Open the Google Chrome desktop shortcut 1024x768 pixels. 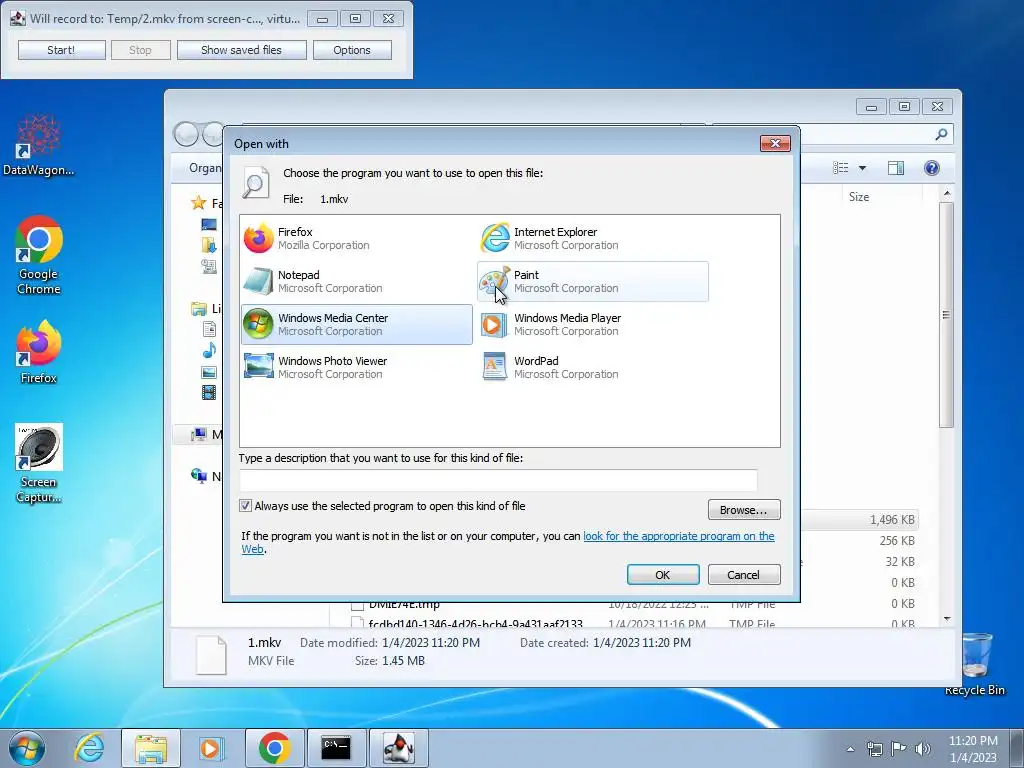[39, 255]
